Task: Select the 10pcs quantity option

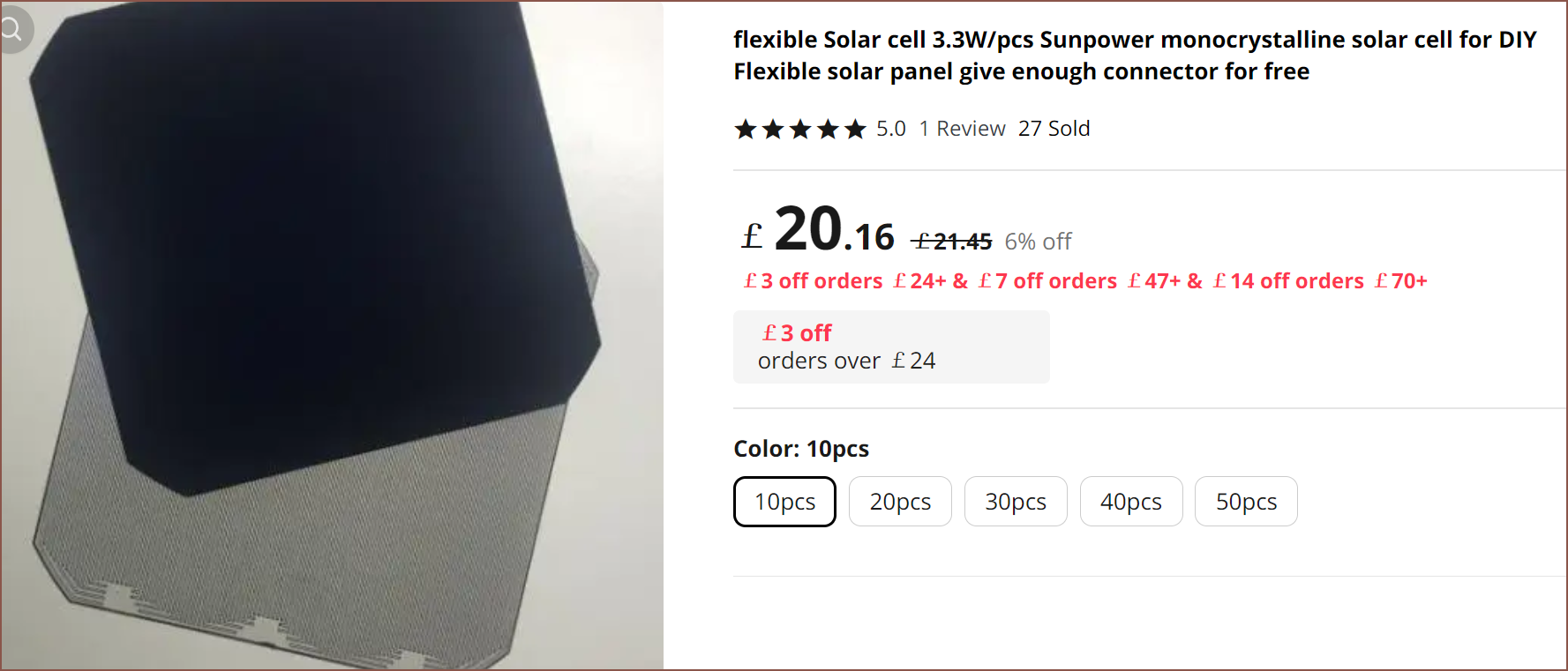Action: click(x=784, y=502)
